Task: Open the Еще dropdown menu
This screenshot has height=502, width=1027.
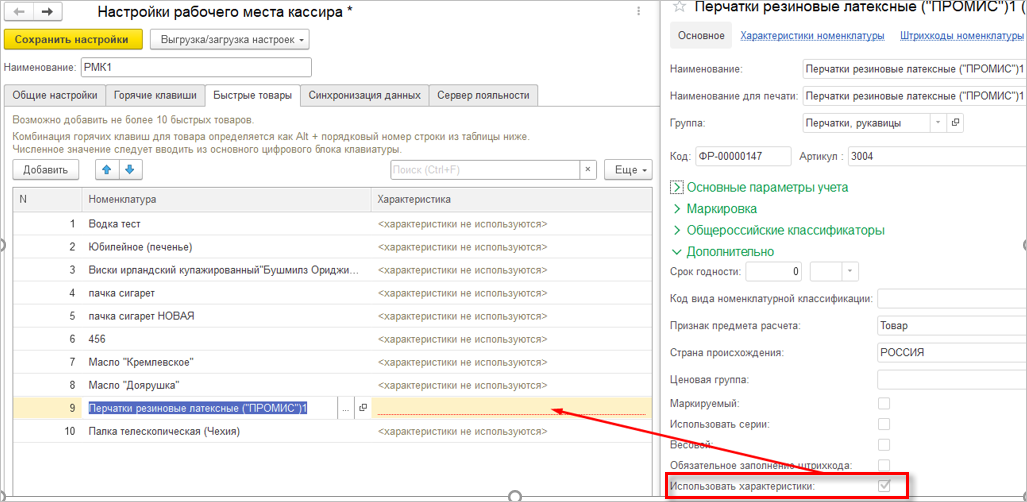Action: click(x=628, y=170)
